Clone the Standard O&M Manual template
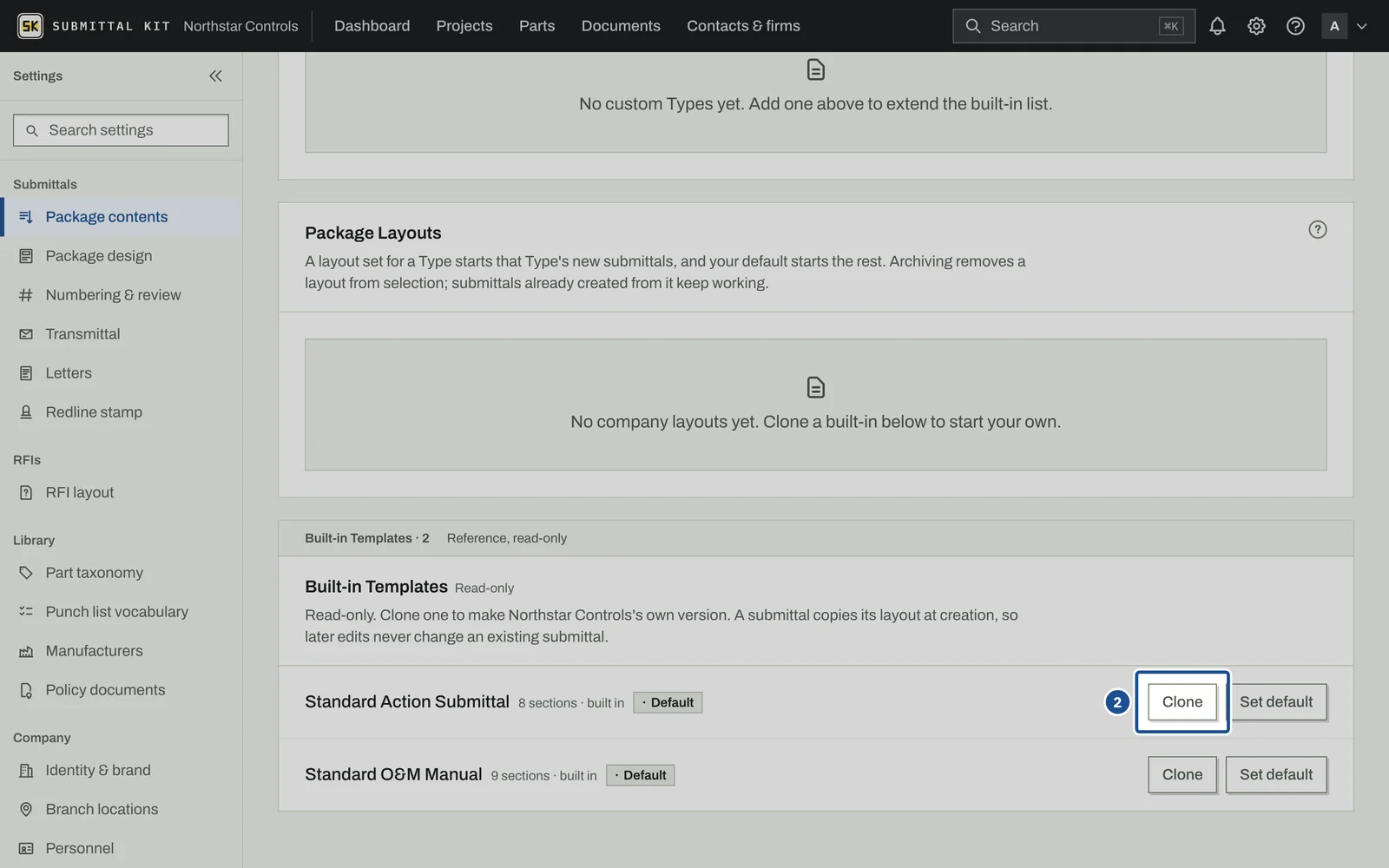The height and width of the screenshot is (868, 1389). point(1182,774)
